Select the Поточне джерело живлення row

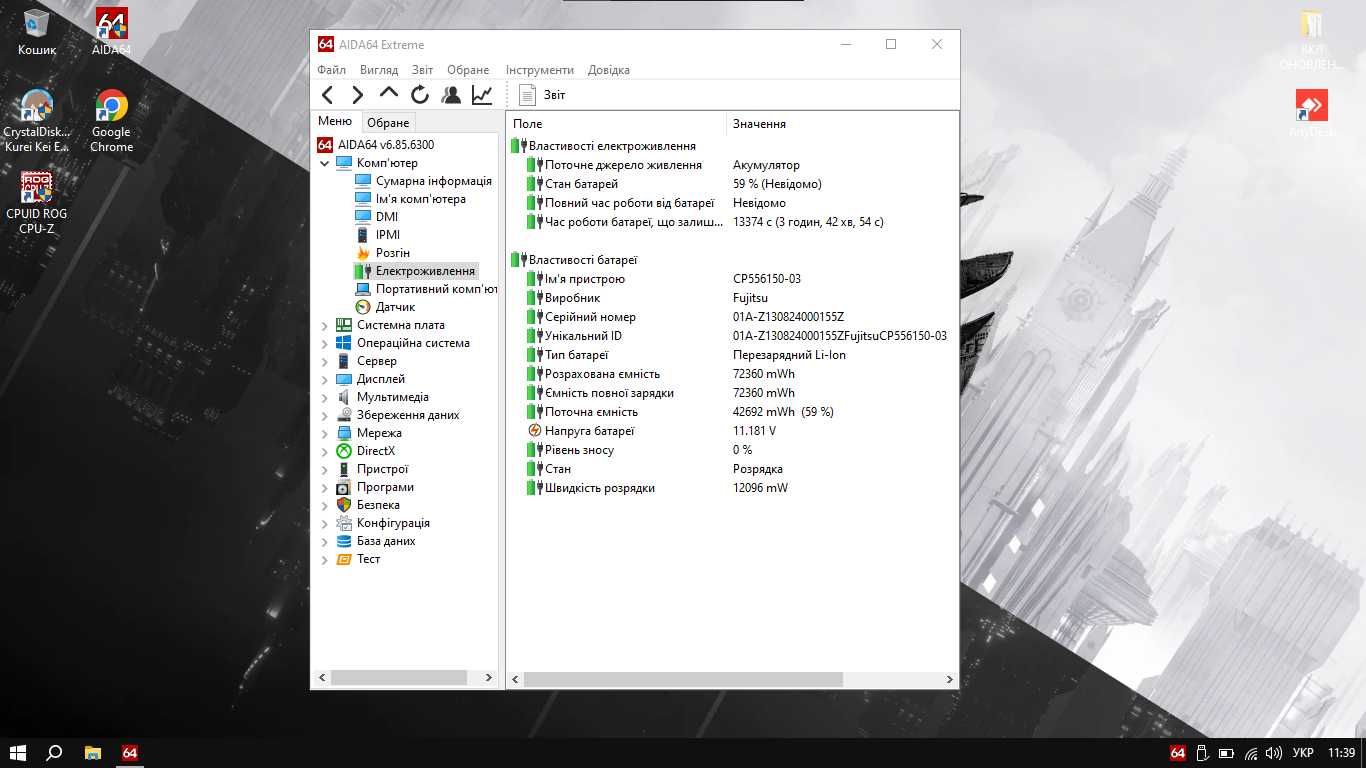[732, 165]
